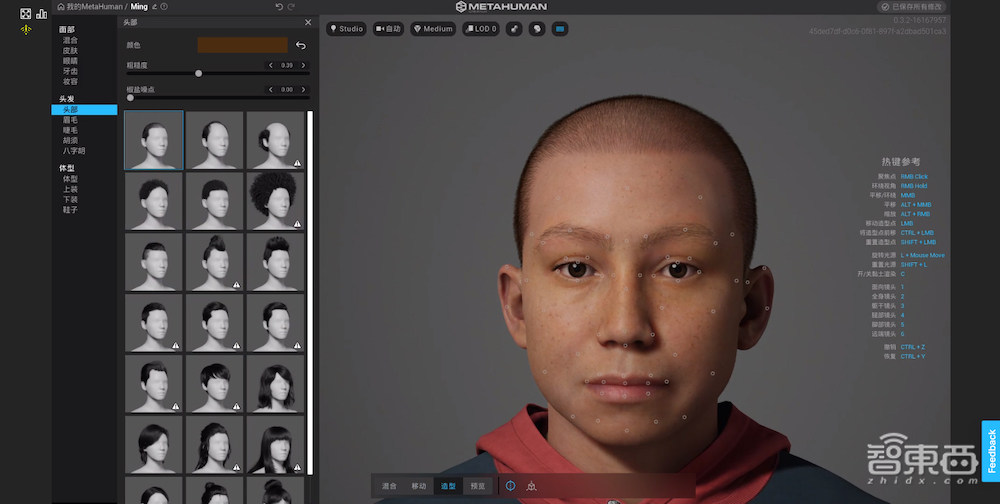Click the Feedback button on right edge
Viewport: 1000px width, 504px height.
[x=991, y=451]
